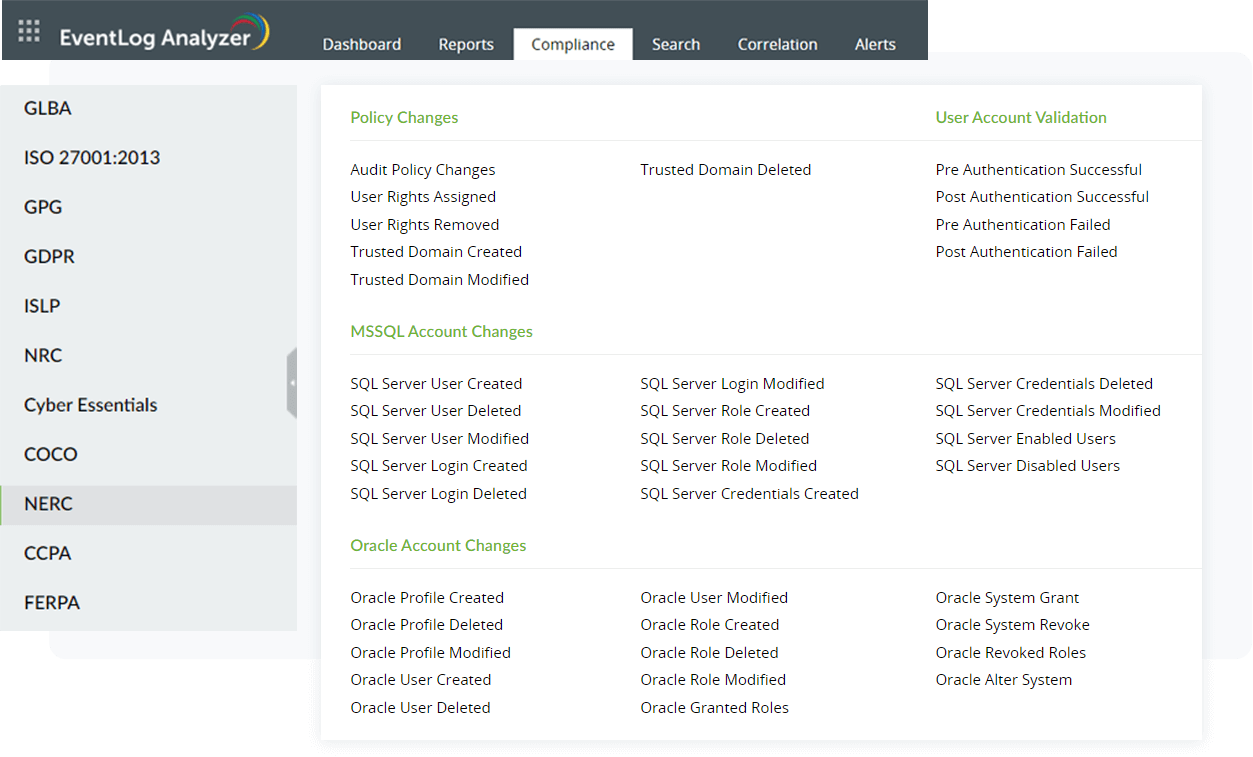This screenshot has height=757, width=1253.
Task: Collapse the sidebar using the handle arrow
Action: click(292, 383)
